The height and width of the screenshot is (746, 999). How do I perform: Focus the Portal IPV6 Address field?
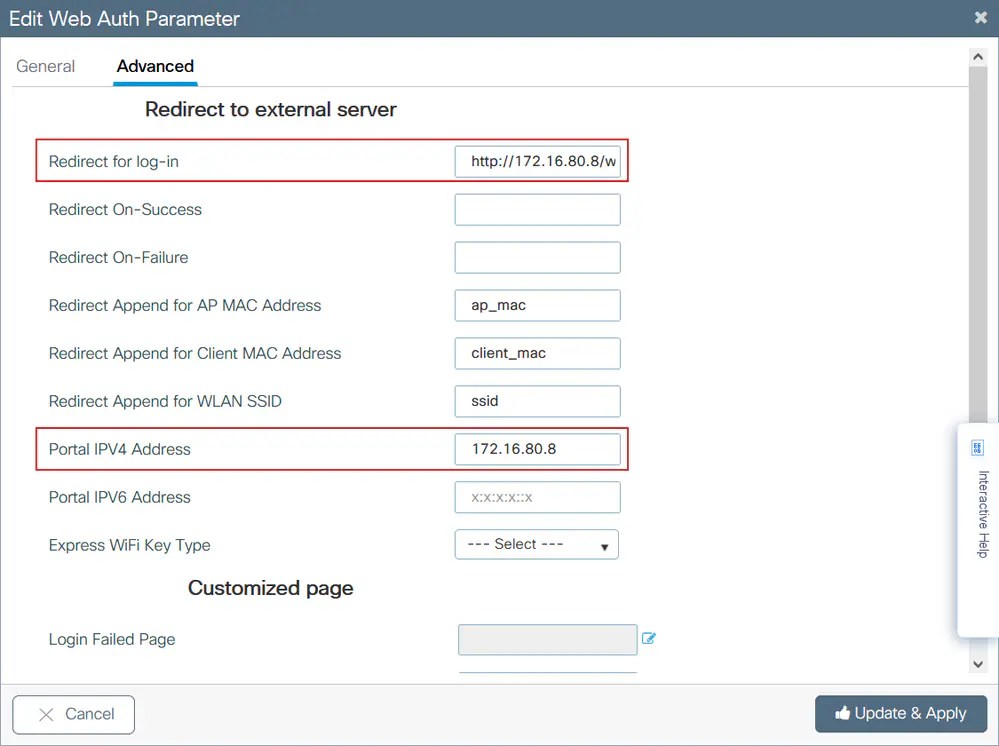(x=537, y=497)
